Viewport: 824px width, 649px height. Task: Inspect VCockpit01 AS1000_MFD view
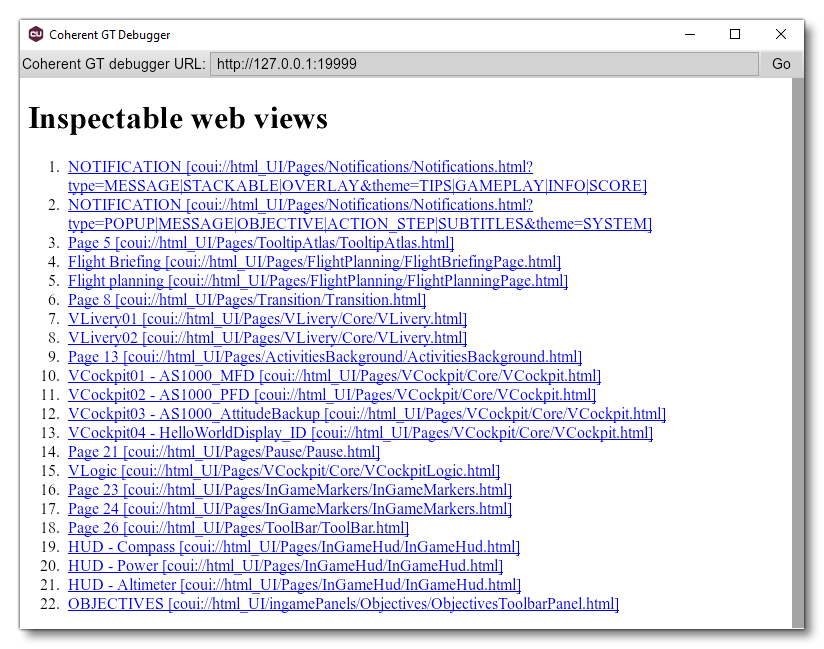tap(334, 375)
